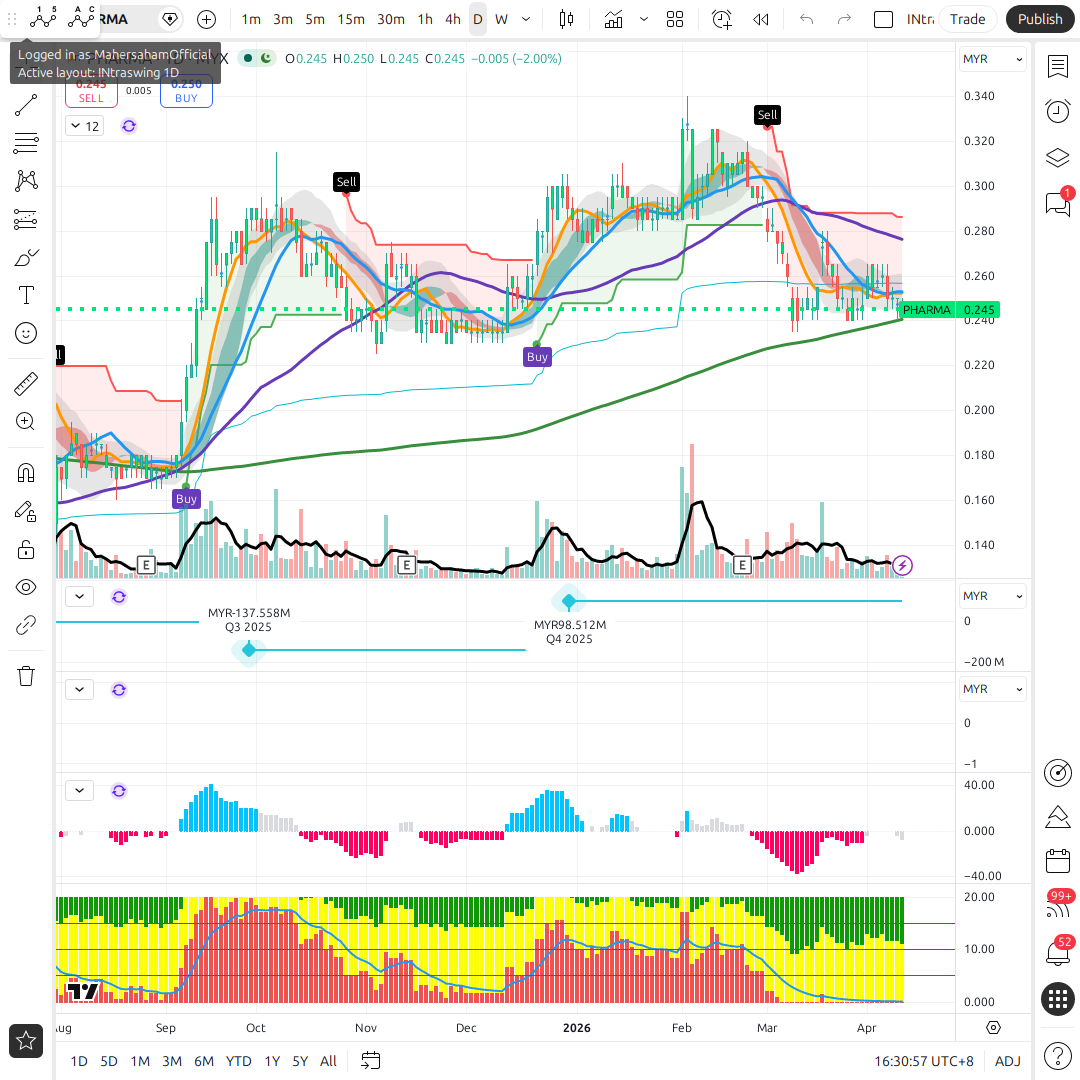Image resolution: width=1080 pixels, height=1080 pixels.
Task: Open the layout grid selector
Action: tap(675, 19)
